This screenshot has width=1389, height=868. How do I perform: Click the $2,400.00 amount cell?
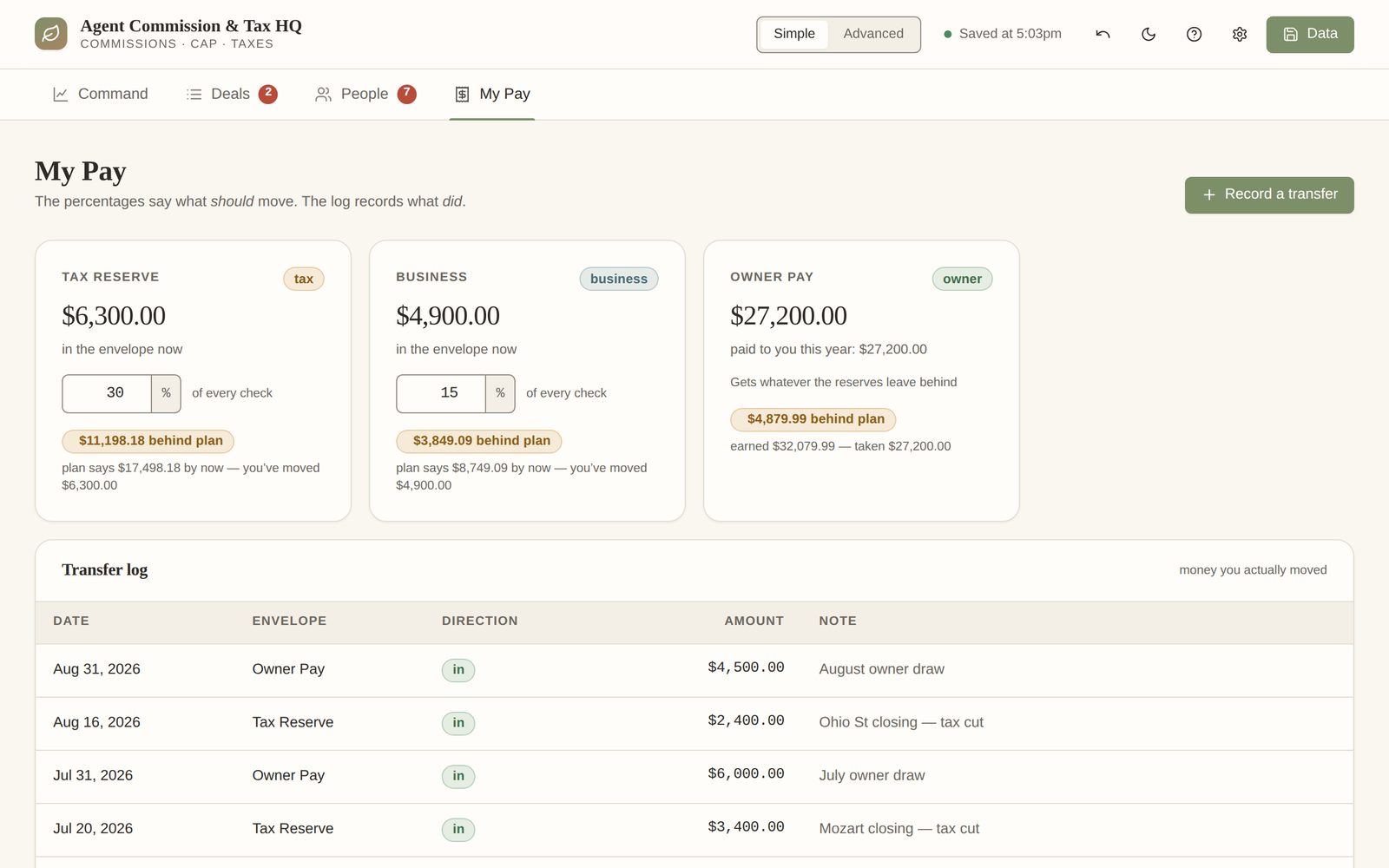[x=746, y=720]
